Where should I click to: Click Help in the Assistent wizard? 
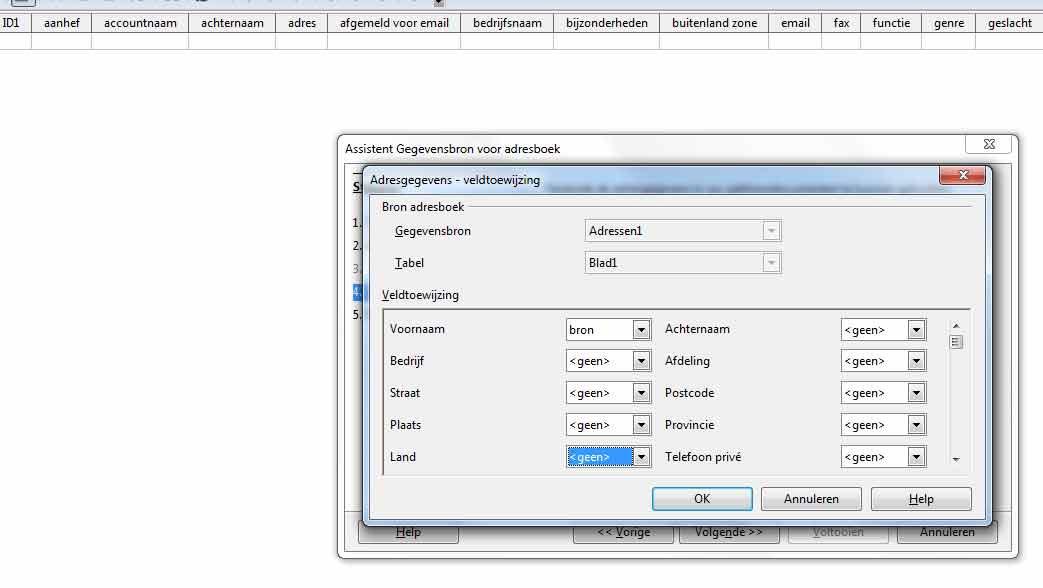coord(408,533)
